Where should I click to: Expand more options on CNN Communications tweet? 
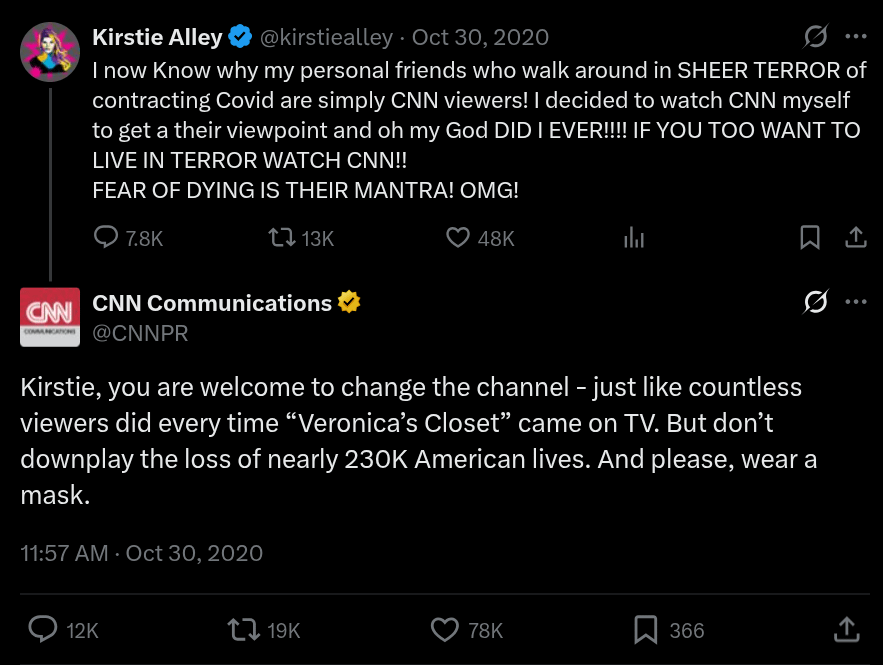[x=856, y=303]
